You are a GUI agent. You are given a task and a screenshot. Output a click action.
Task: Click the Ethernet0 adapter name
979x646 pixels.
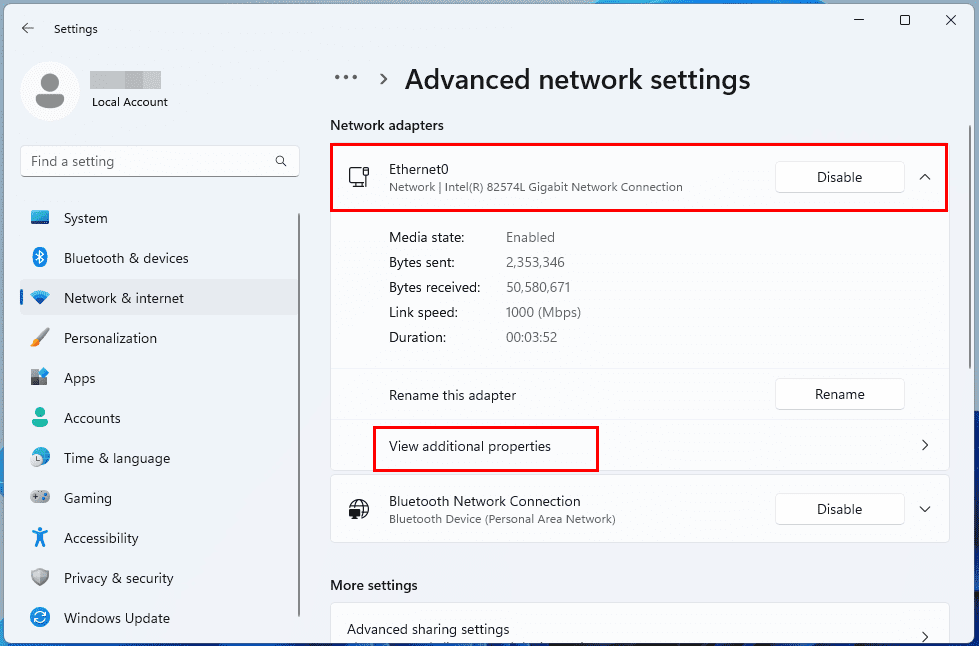click(418, 169)
